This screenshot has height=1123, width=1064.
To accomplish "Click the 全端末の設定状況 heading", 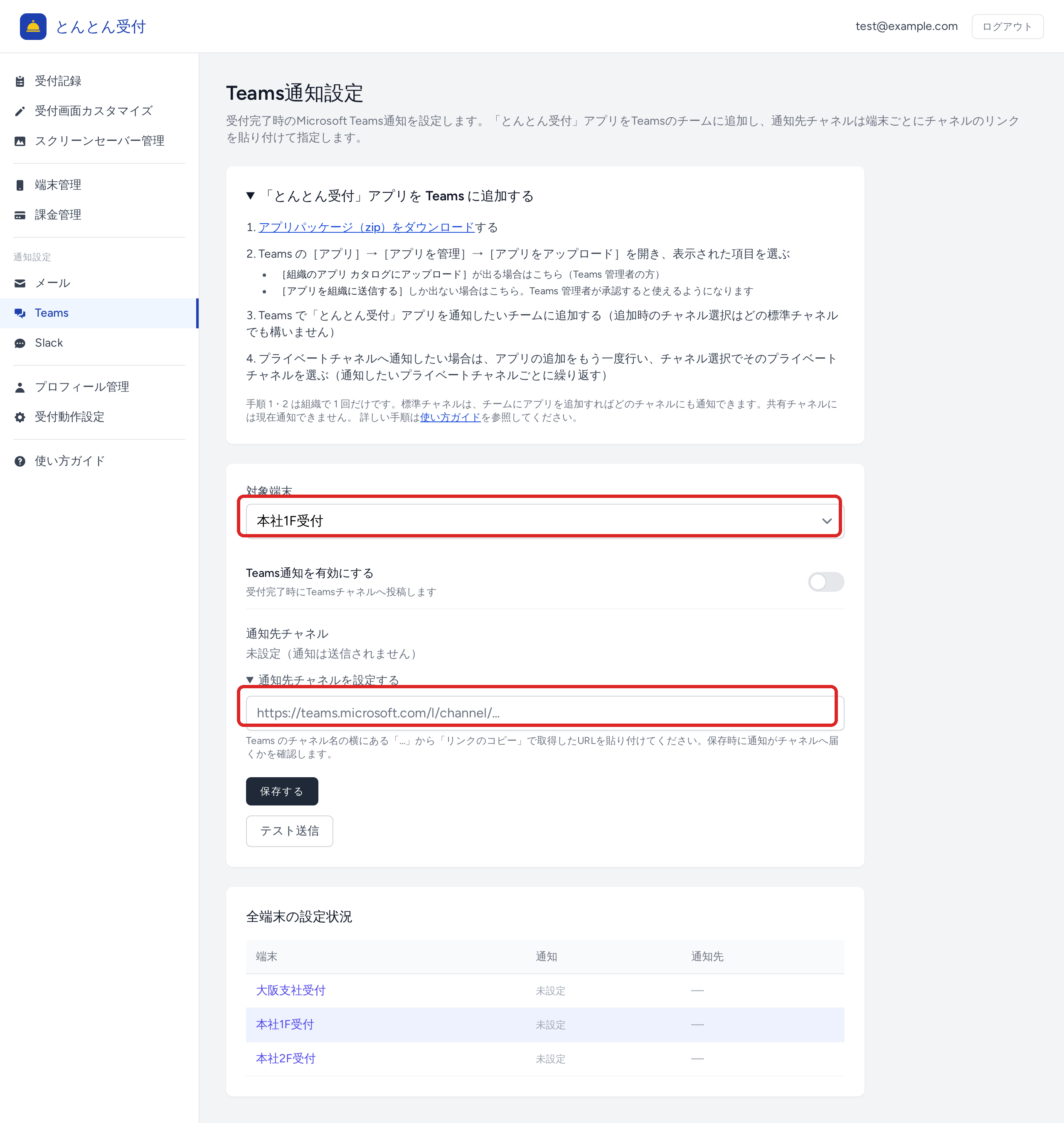I will click(x=299, y=916).
